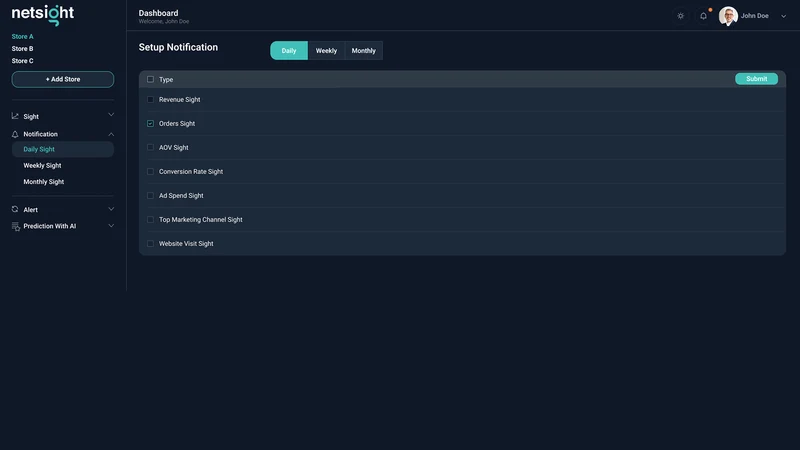Click the Conversion Rate Sight label
The width and height of the screenshot is (800, 450).
click(x=191, y=171)
